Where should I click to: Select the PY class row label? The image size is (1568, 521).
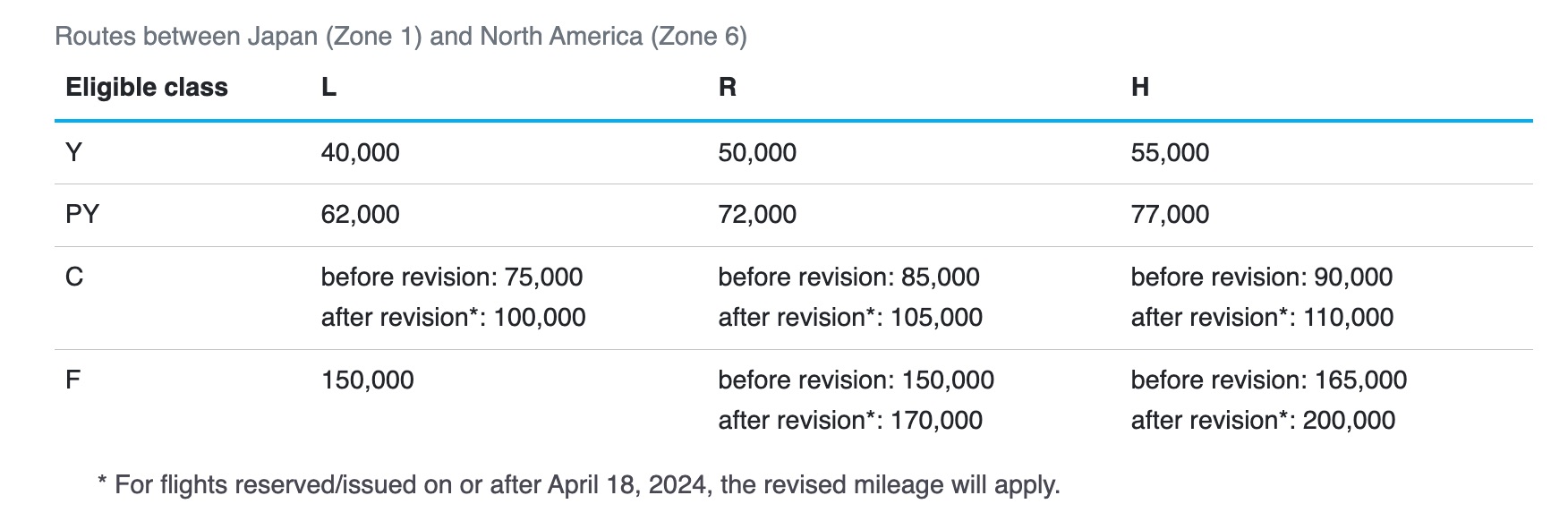point(82,215)
